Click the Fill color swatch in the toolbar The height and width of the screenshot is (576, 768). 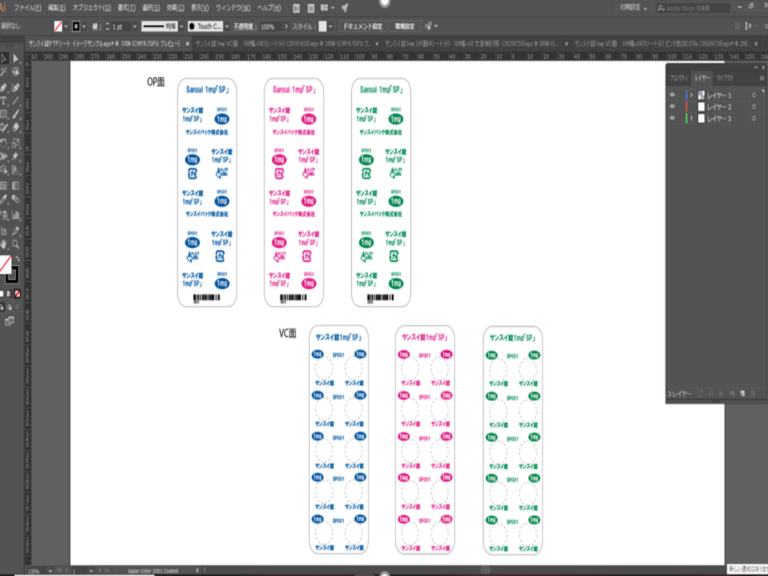click(x=5, y=263)
